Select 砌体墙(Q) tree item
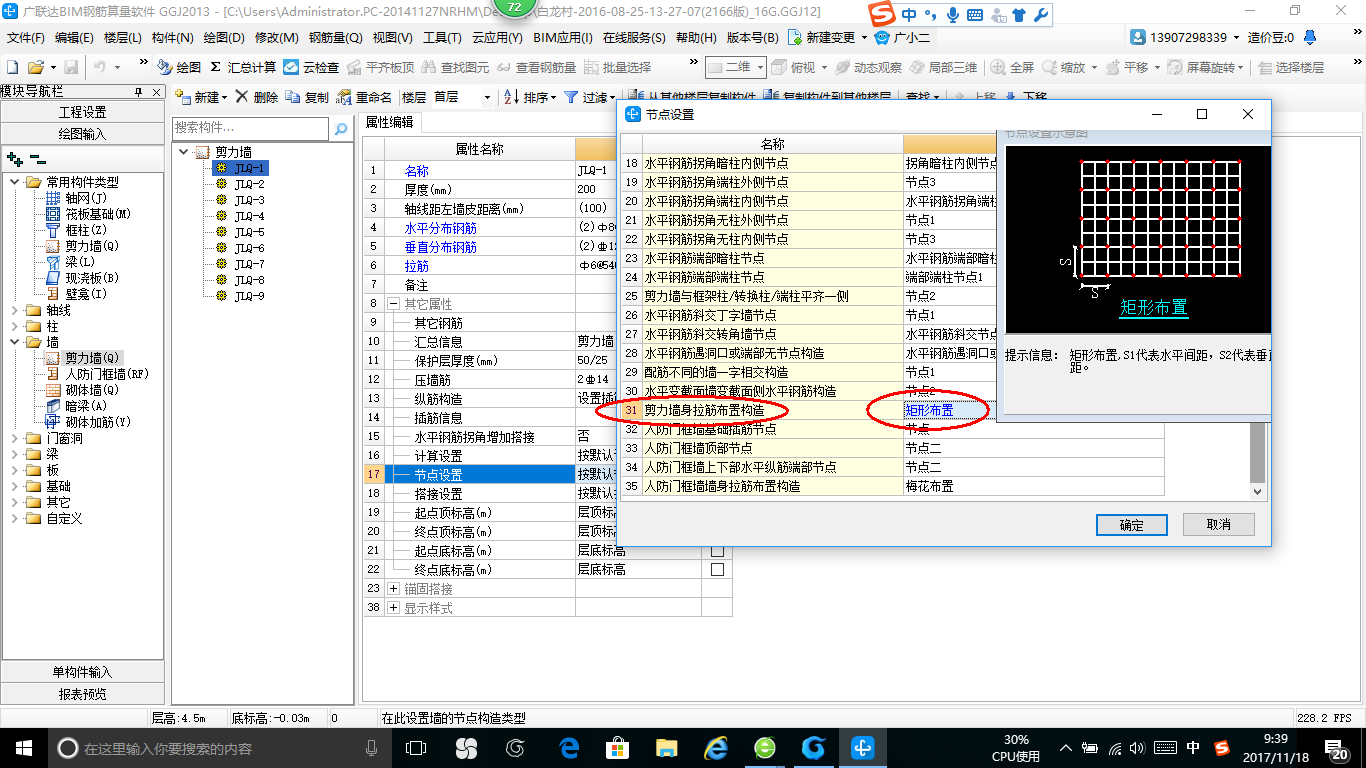Viewport: 1366px width, 768px height. tap(82, 390)
